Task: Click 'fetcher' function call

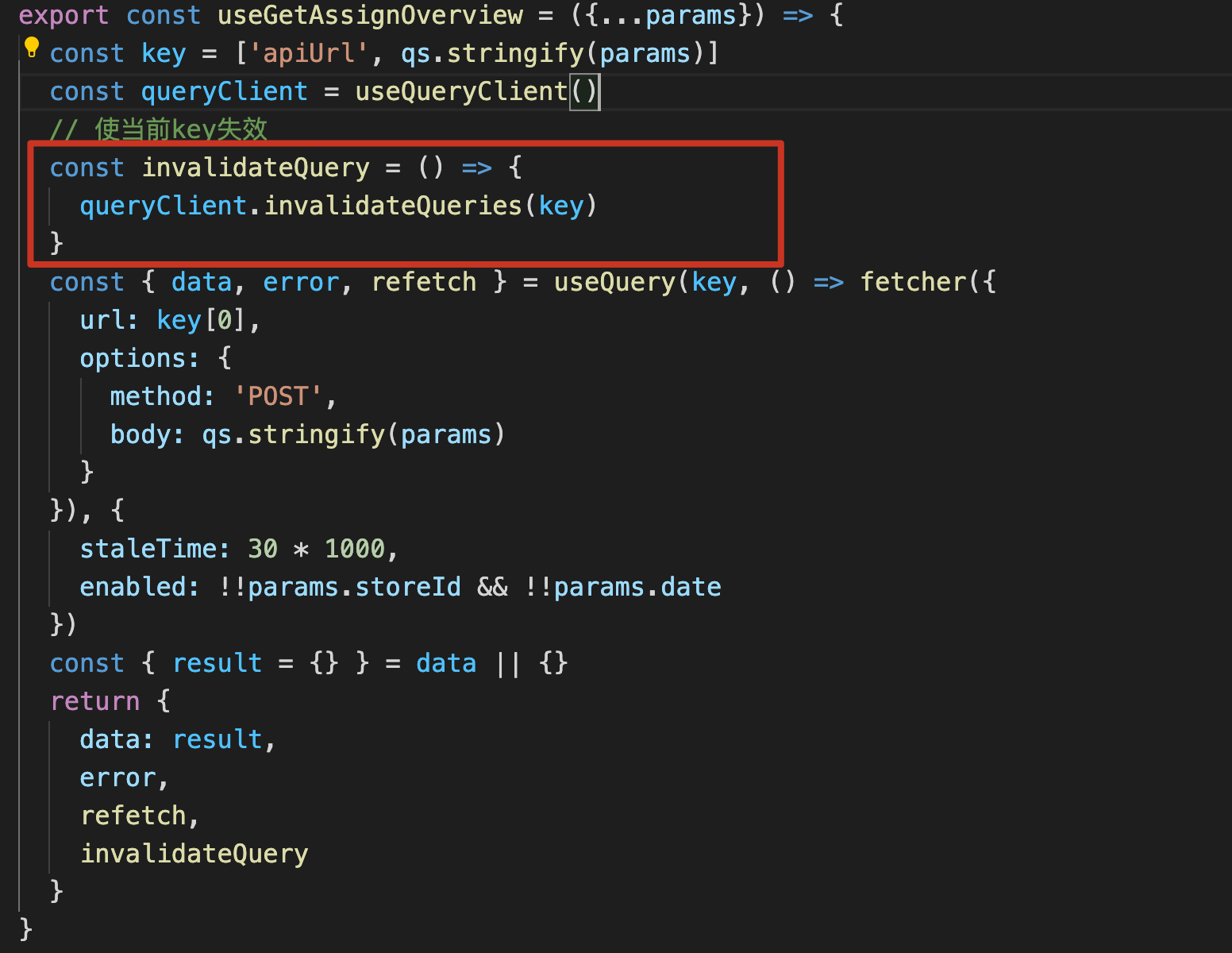Action: pos(914,282)
